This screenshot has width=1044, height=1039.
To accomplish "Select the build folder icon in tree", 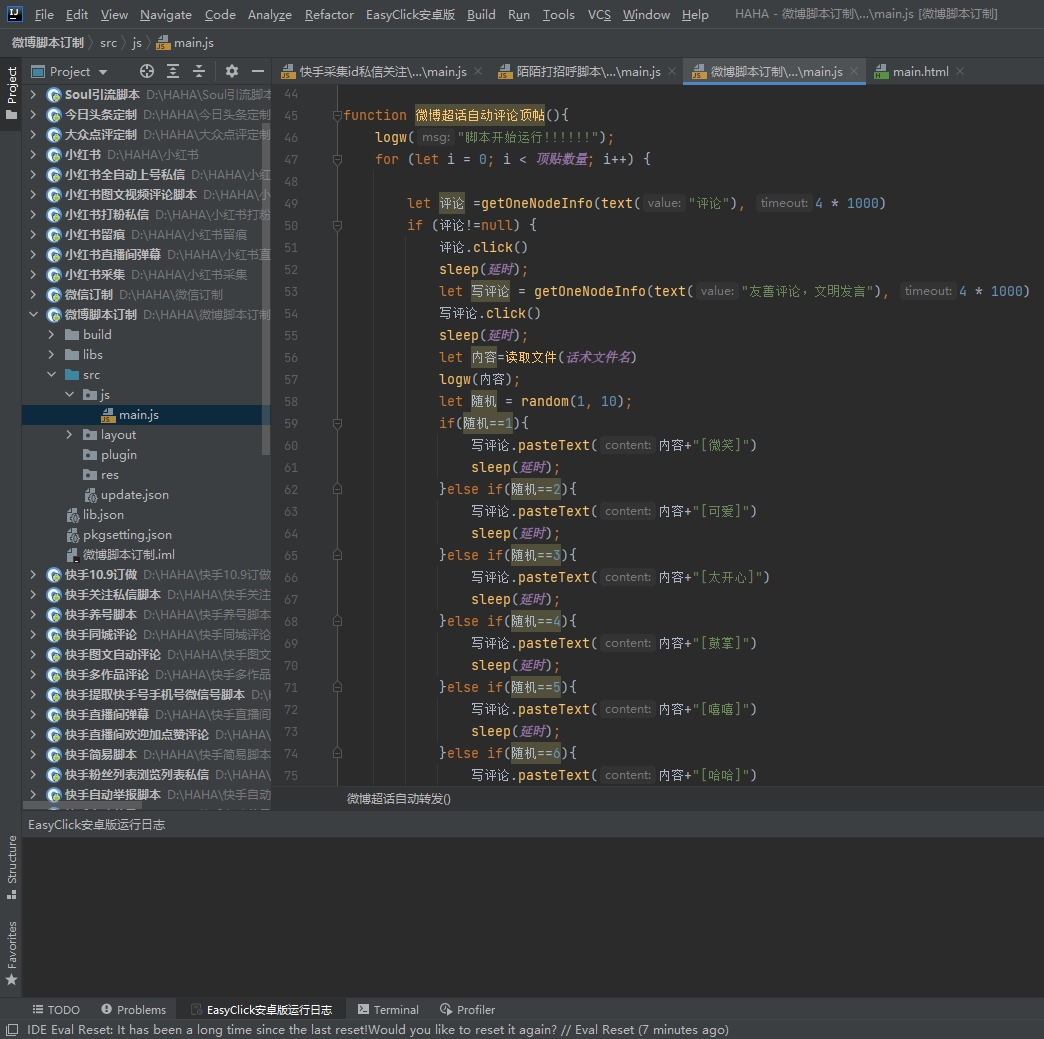I will [72, 334].
